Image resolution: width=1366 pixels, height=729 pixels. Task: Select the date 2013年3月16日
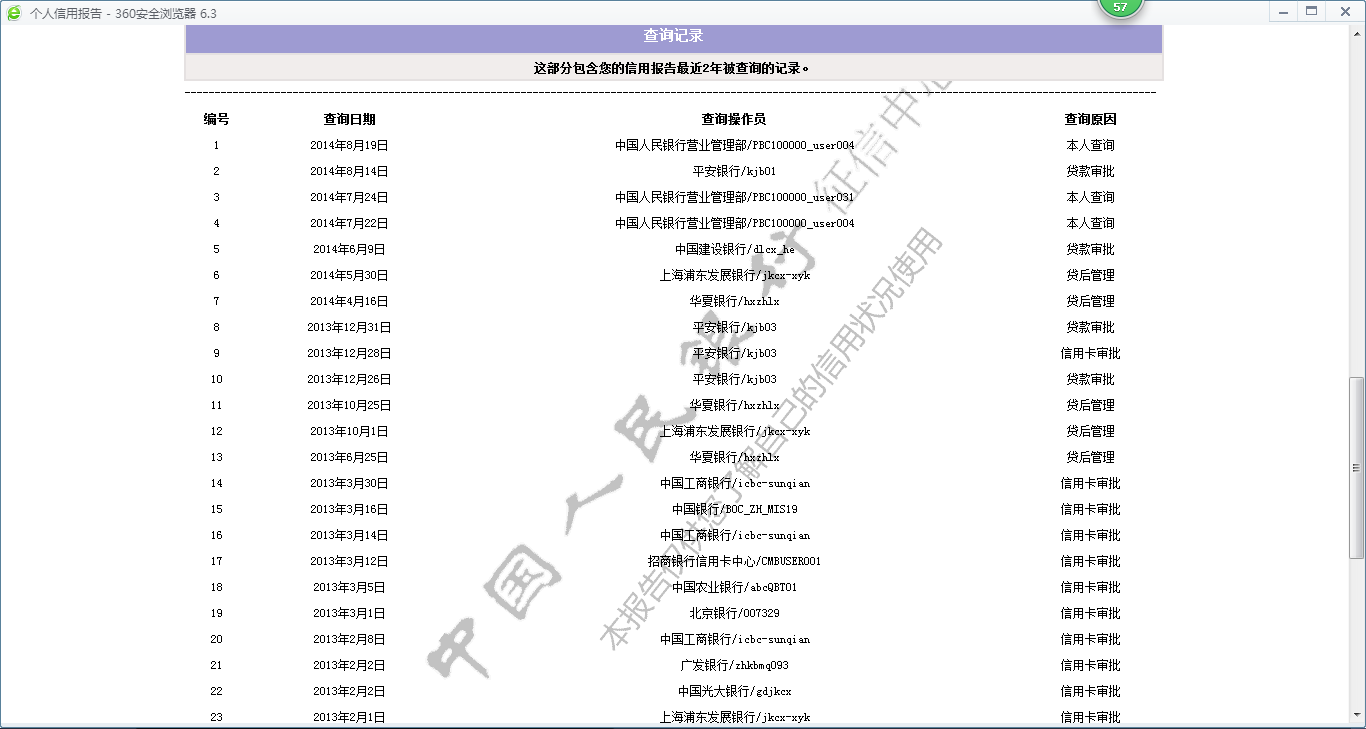coord(349,509)
